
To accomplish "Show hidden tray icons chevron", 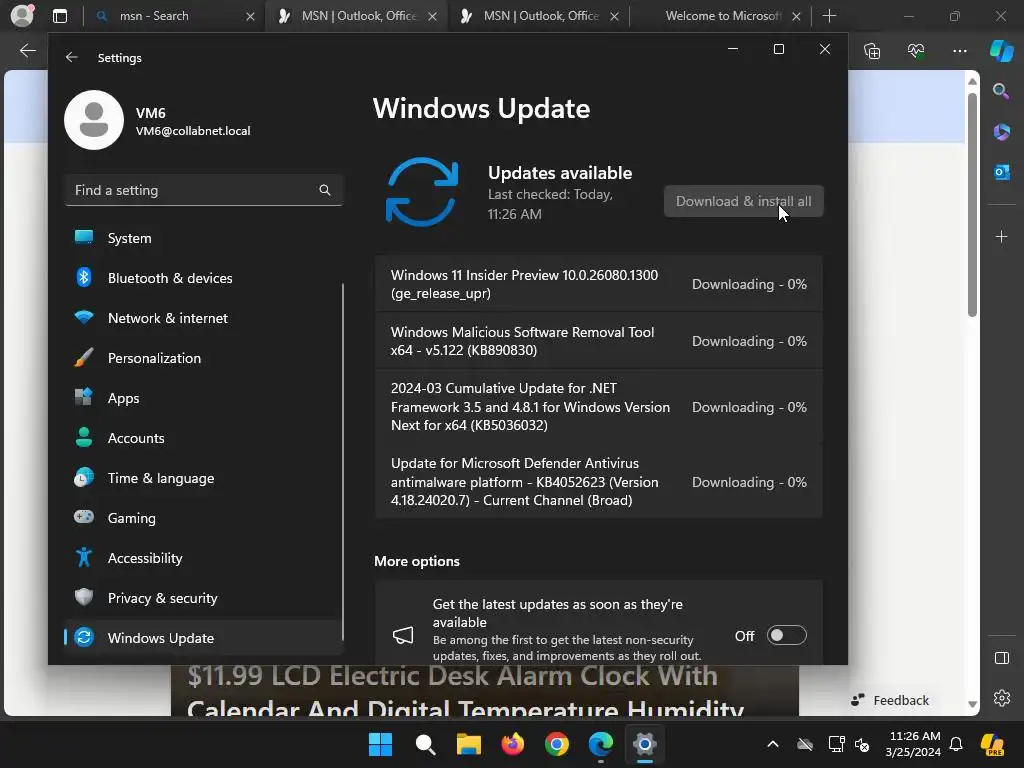I will pos(773,744).
